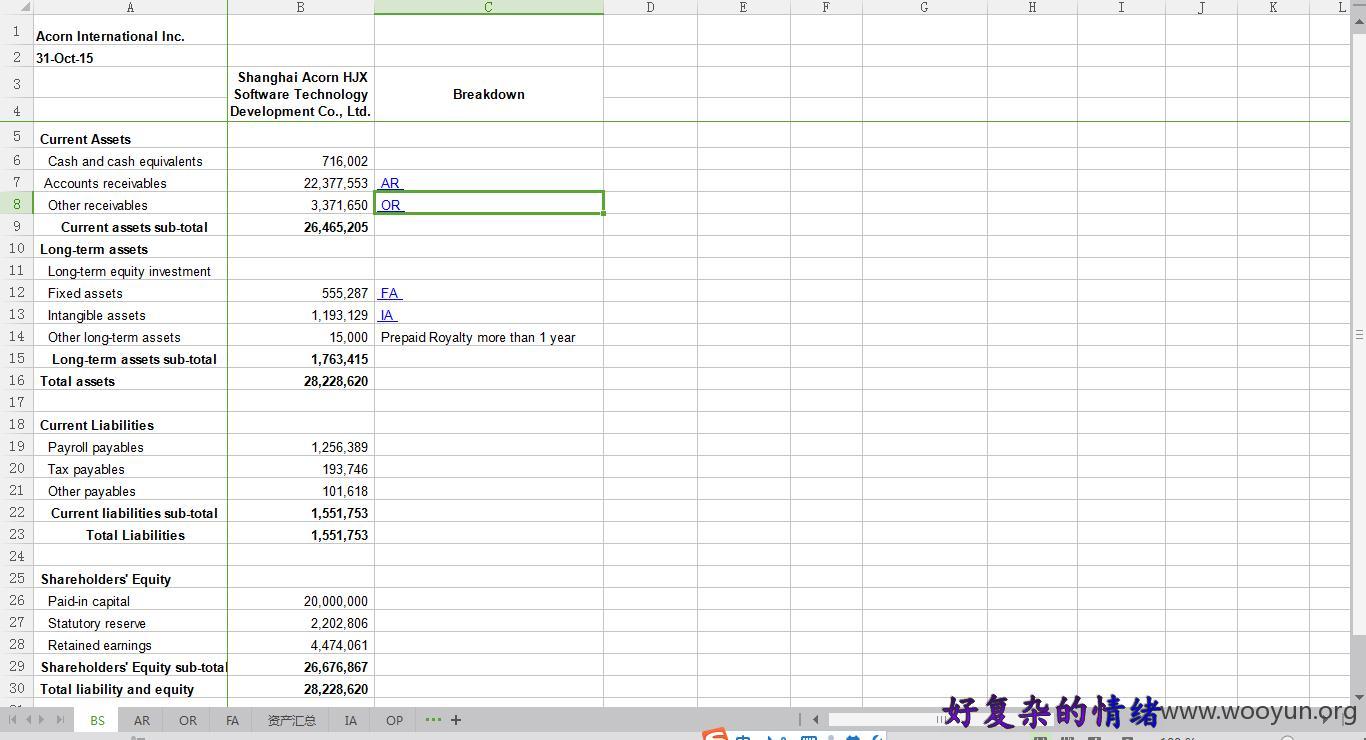Select 'Shanghai Acorn HJX Software Technology' header
The width and height of the screenshot is (1366, 740).
click(301, 94)
